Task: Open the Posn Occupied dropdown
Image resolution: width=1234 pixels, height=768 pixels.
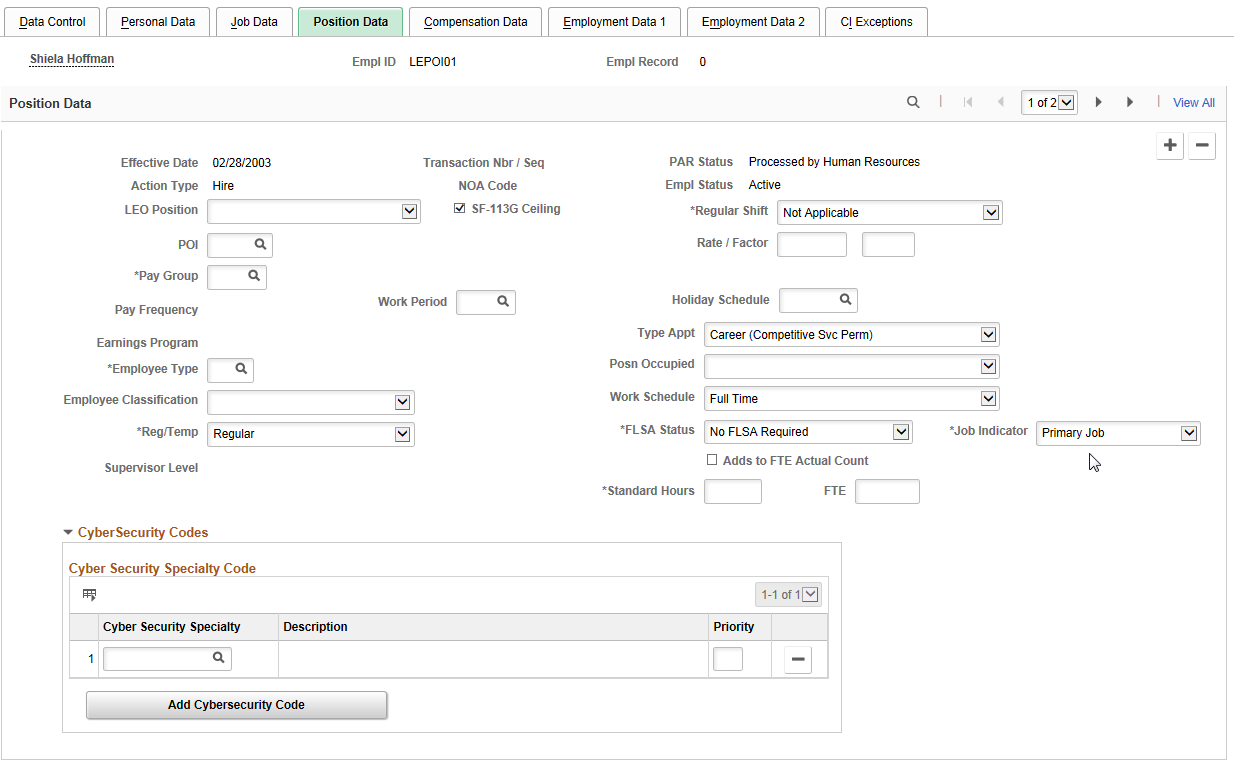Action: 852,366
